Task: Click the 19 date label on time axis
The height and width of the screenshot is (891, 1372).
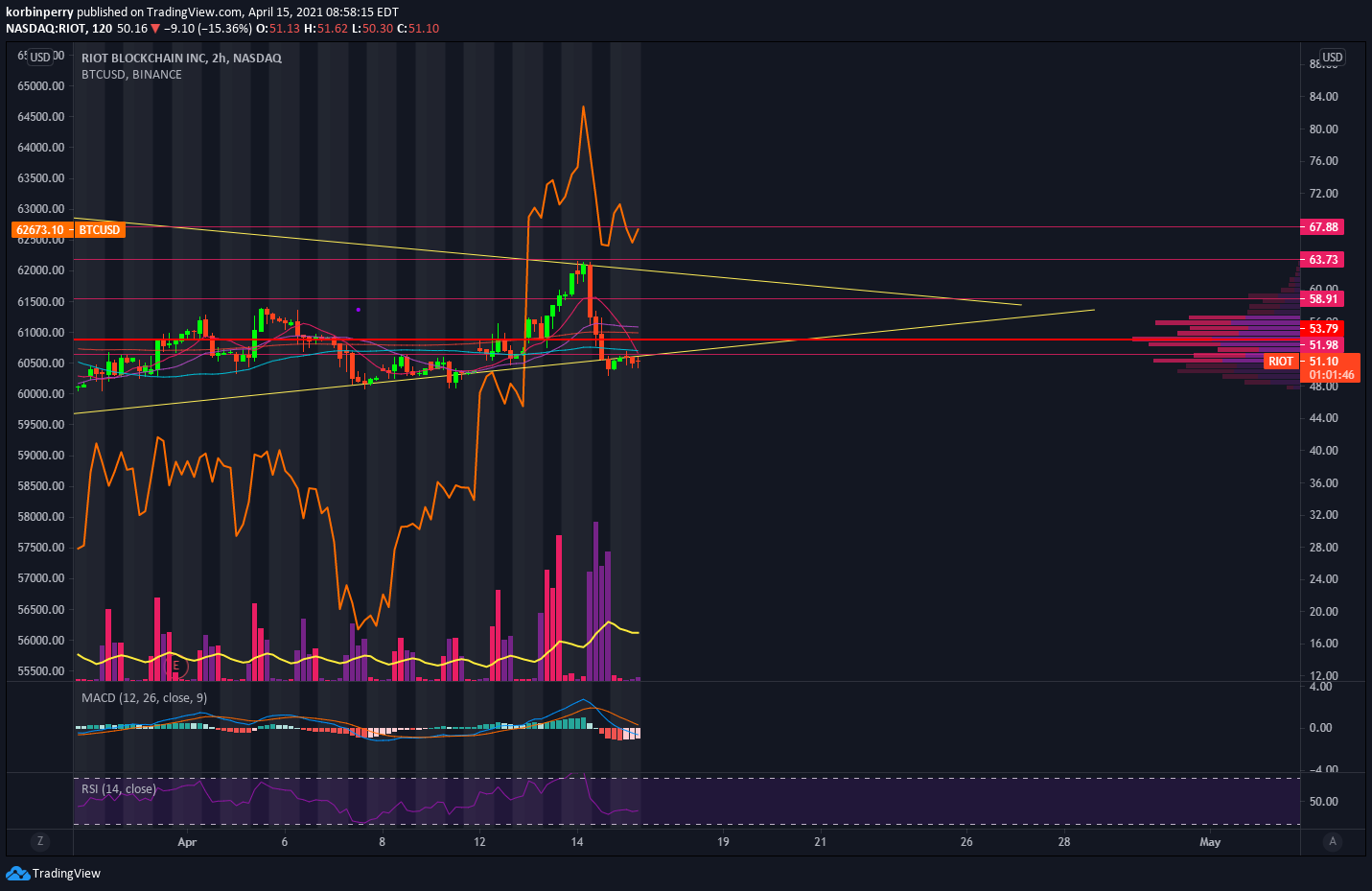Action: click(723, 842)
